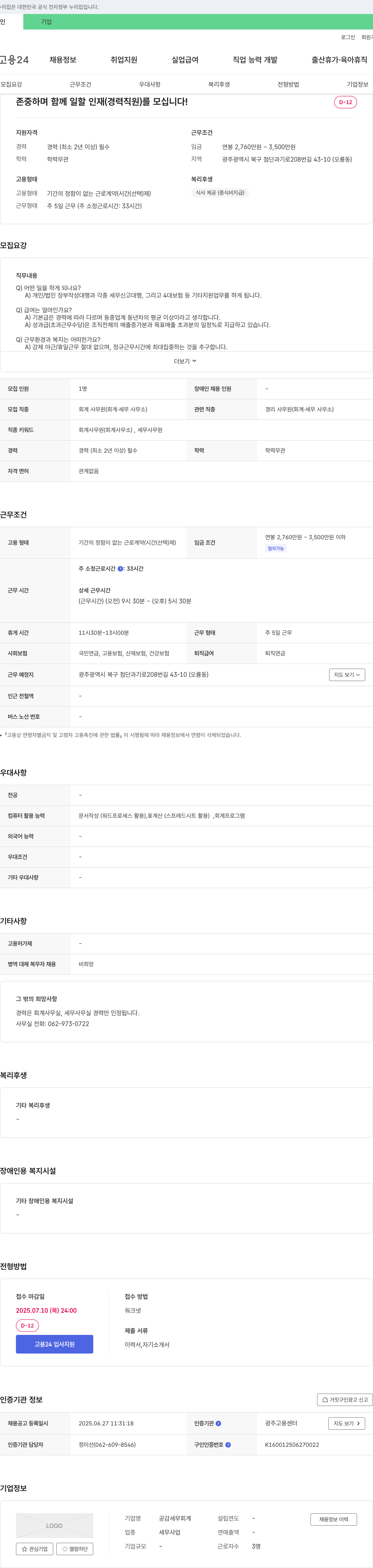Image resolution: width=373 pixels, height=1568 pixels.
Task: Click the 광주고용센터 text
Action: click(281, 1423)
